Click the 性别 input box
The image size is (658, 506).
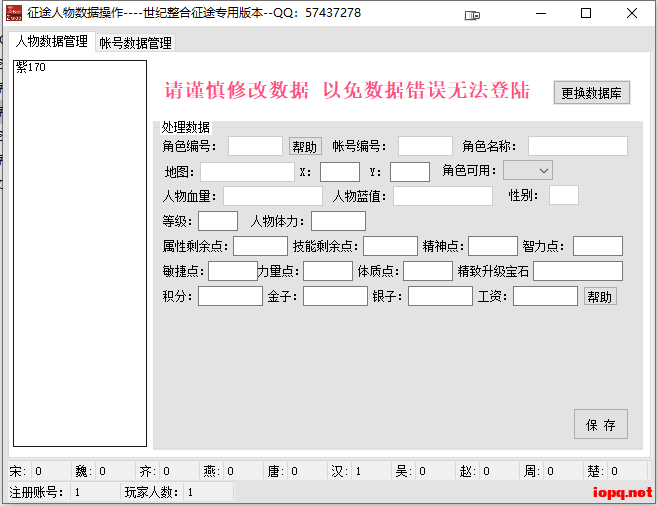pos(563,195)
